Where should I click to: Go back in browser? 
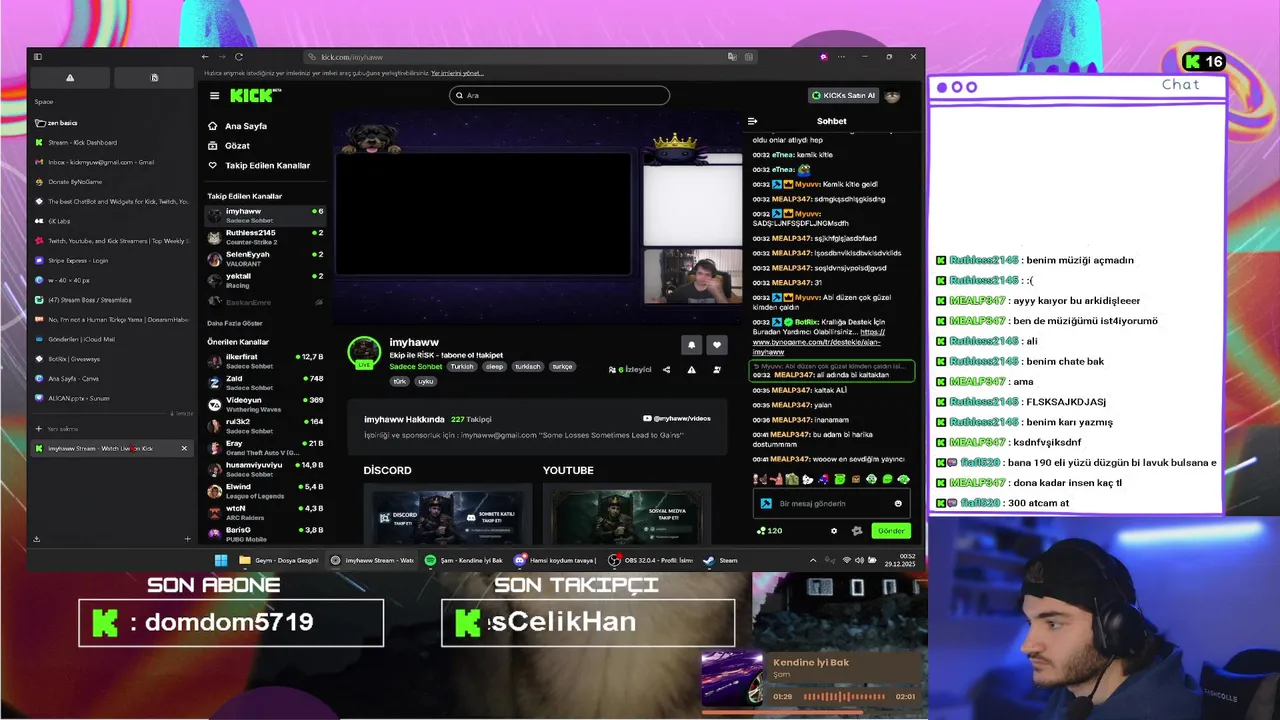click(x=205, y=57)
